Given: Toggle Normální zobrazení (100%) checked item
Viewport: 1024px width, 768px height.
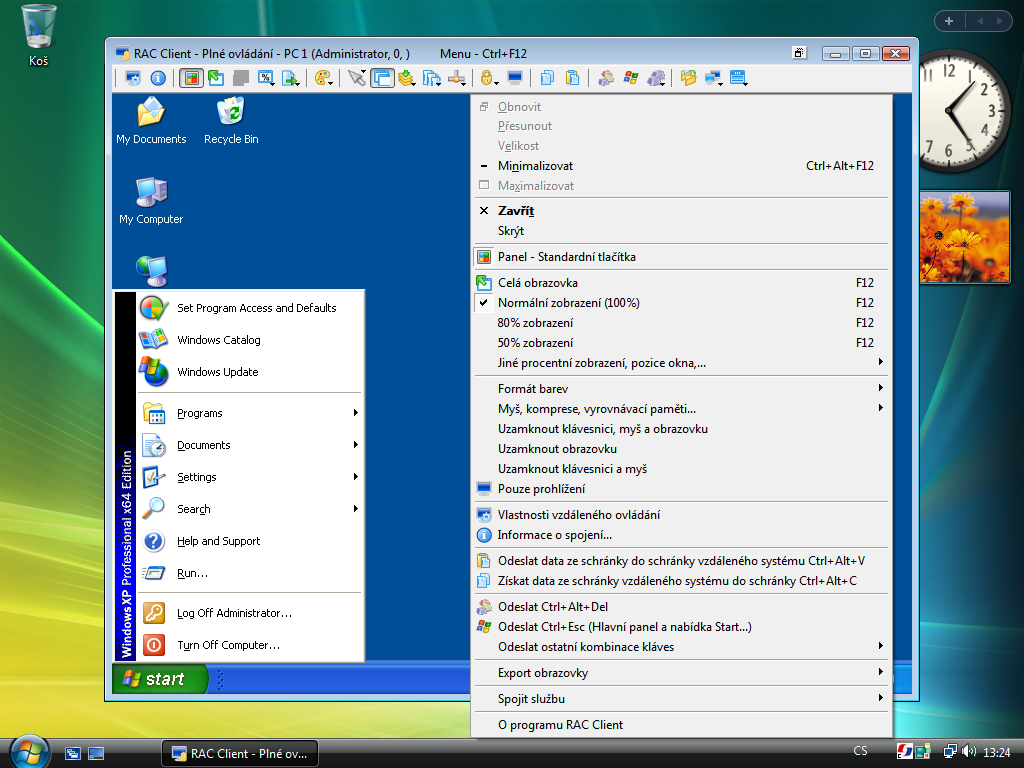Looking at the screenshot, I should click(681, 303).
